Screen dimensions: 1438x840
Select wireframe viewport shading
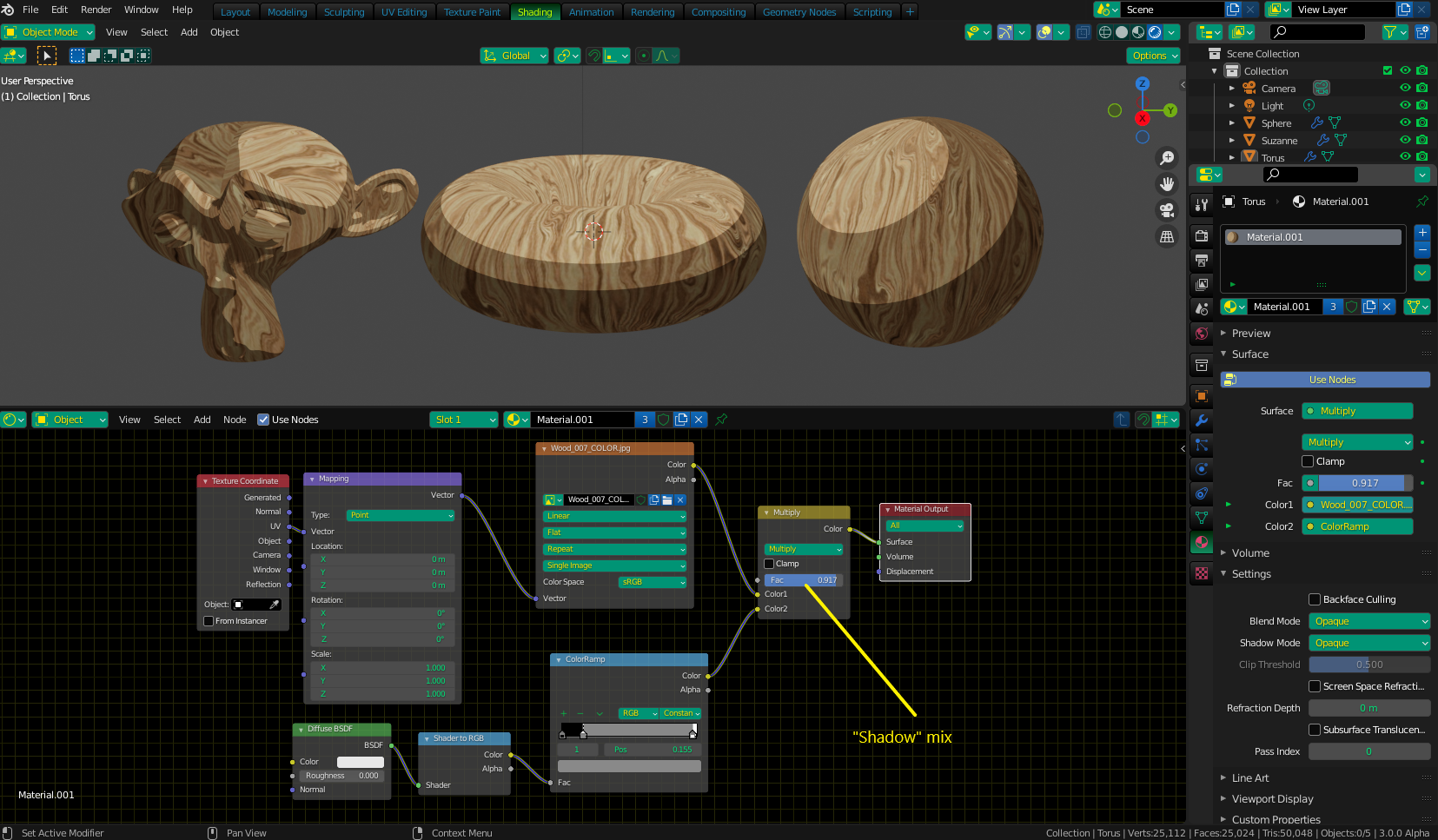click(x=1105, y=32)
